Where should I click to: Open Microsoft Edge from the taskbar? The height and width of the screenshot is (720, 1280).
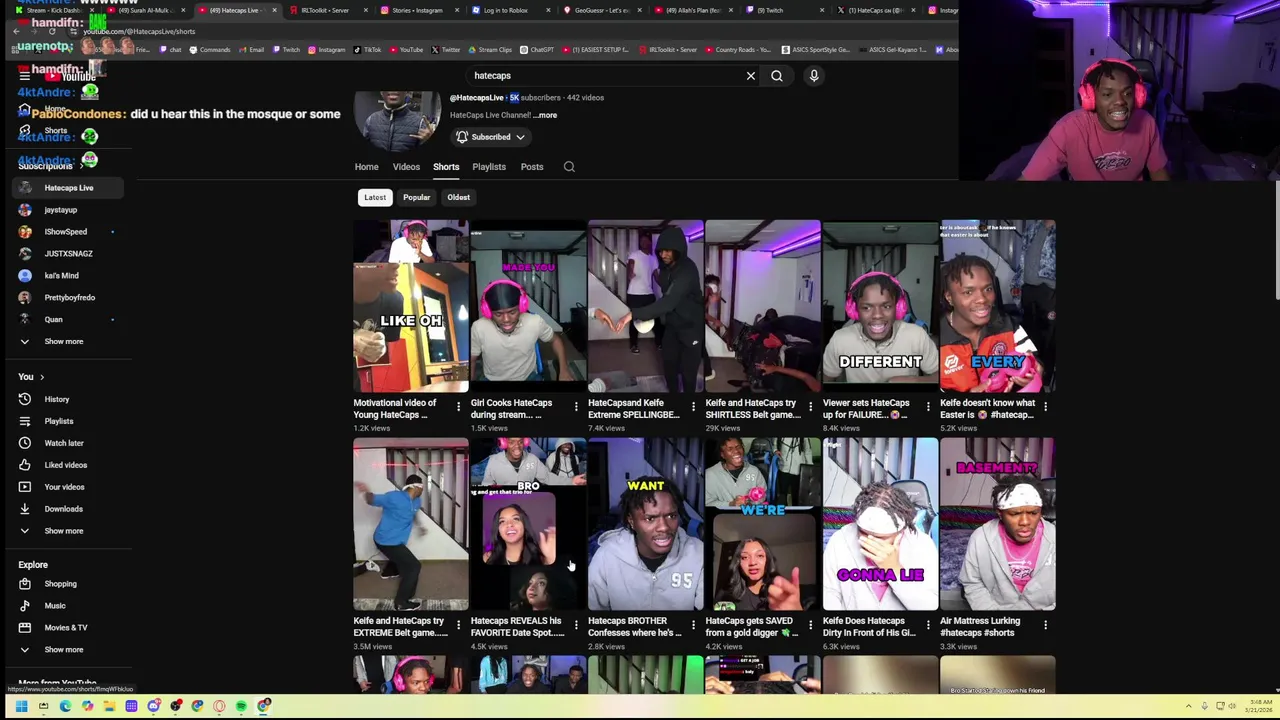coord(65,706)
